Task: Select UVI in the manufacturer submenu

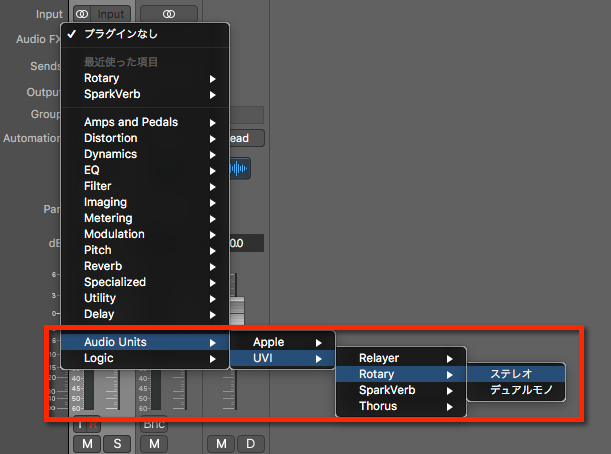Action: point(283,358)
